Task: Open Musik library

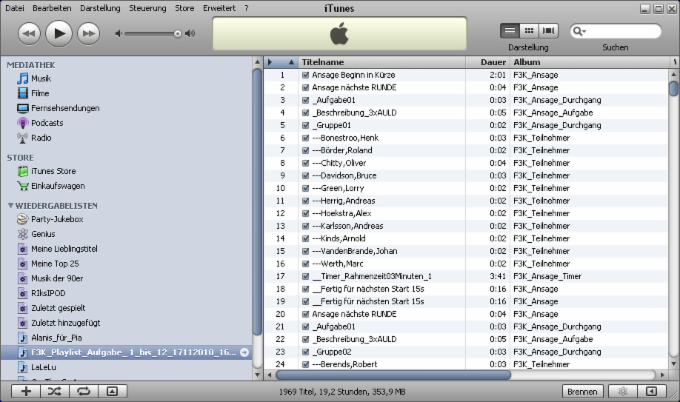Action: 41,78
